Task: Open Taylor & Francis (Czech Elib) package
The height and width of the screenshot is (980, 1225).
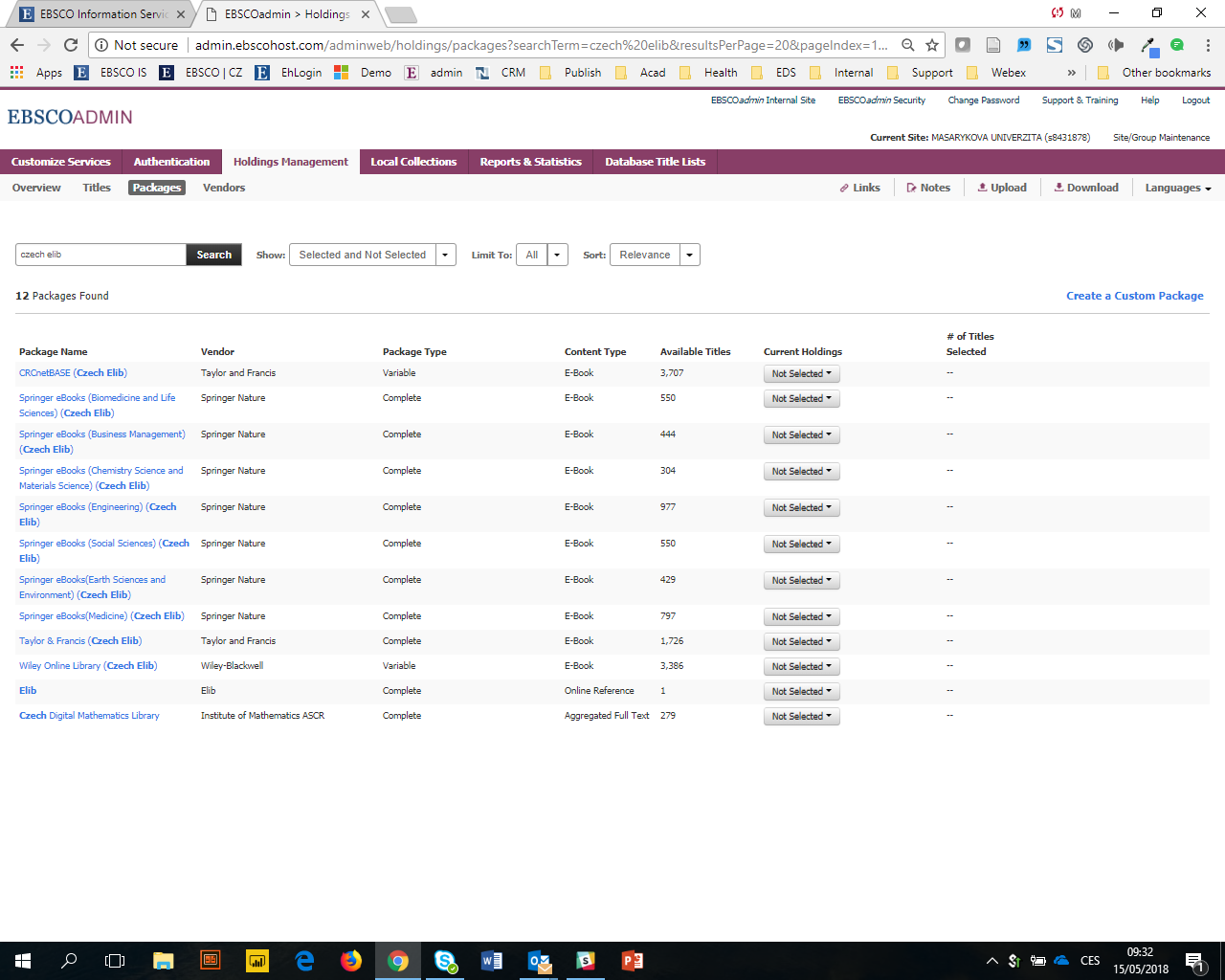Action: 80,641
